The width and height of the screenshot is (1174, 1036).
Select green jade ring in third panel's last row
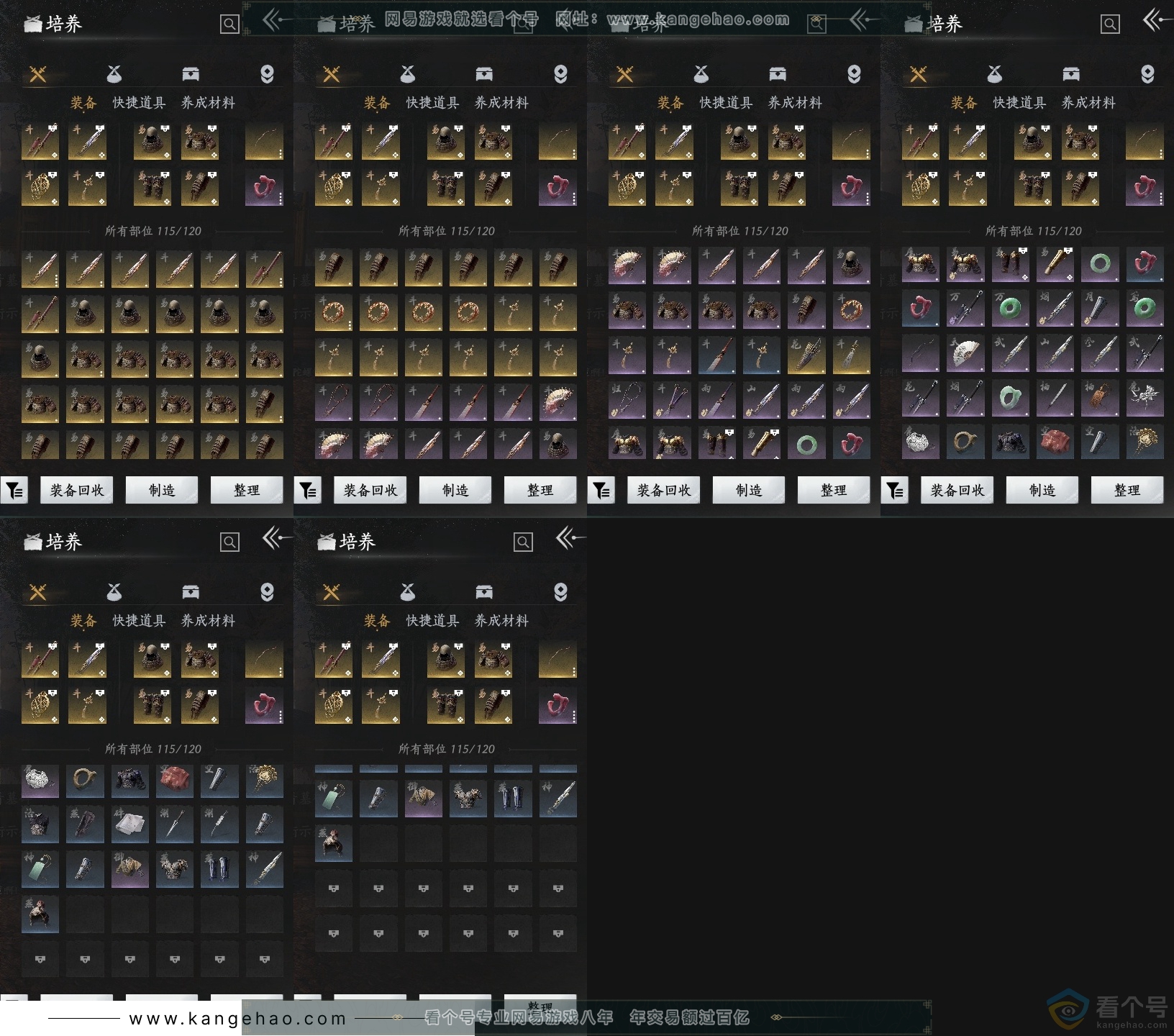[806, 442]
